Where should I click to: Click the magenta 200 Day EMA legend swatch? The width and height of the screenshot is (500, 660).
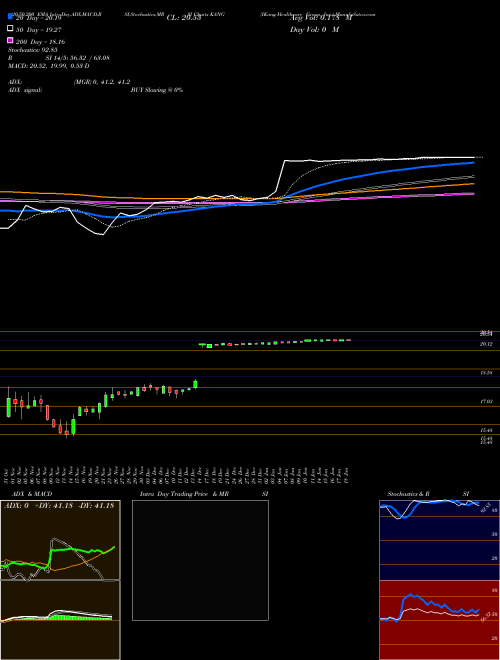point(11,40)
